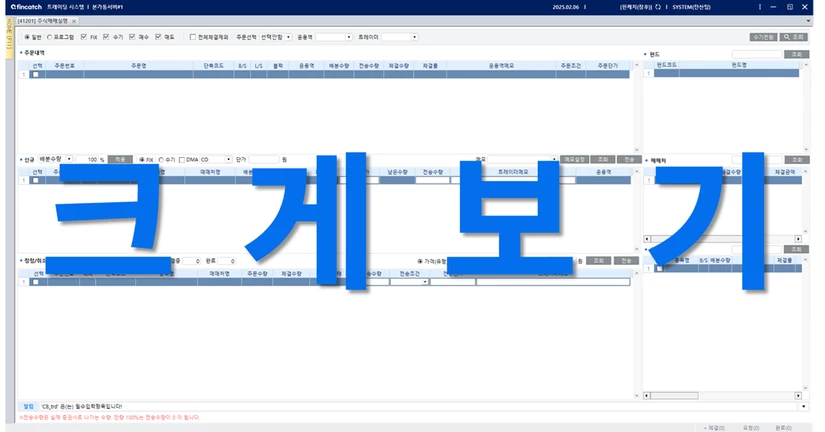Image resolution: width=825 pixels, height=432 pixels.
Task: Click the 매매처 panel horizontal scrollbar right arrow
Action: pos(798,239)
